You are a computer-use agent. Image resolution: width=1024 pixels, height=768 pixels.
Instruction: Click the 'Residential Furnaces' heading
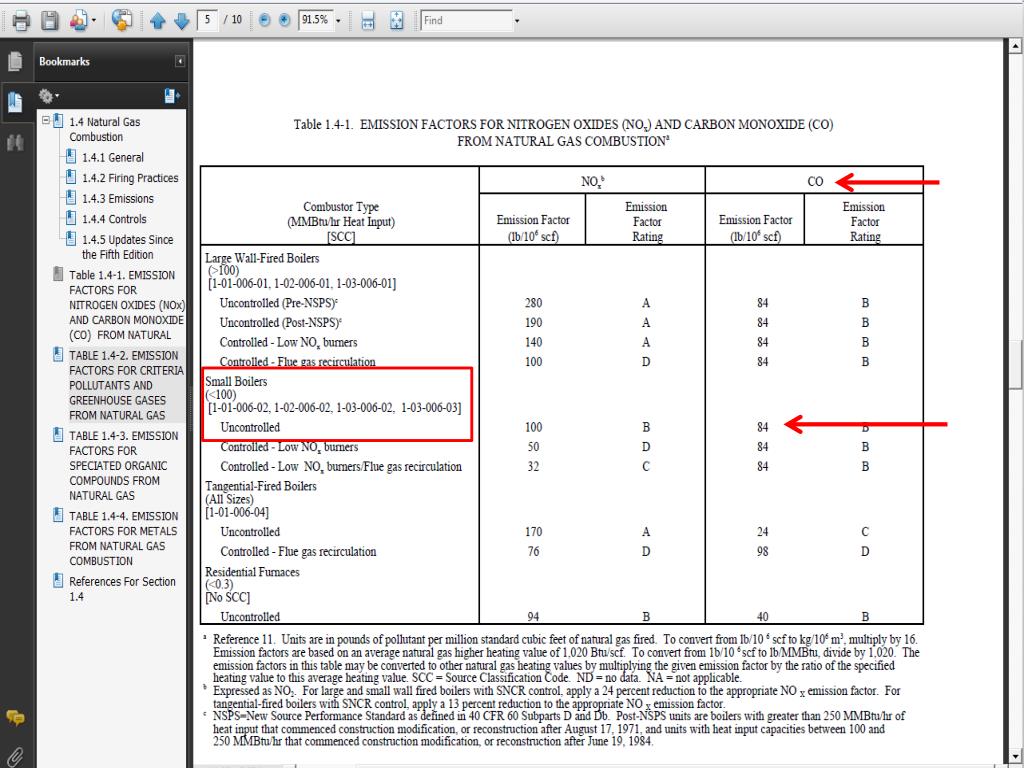(x=252, y=571)
